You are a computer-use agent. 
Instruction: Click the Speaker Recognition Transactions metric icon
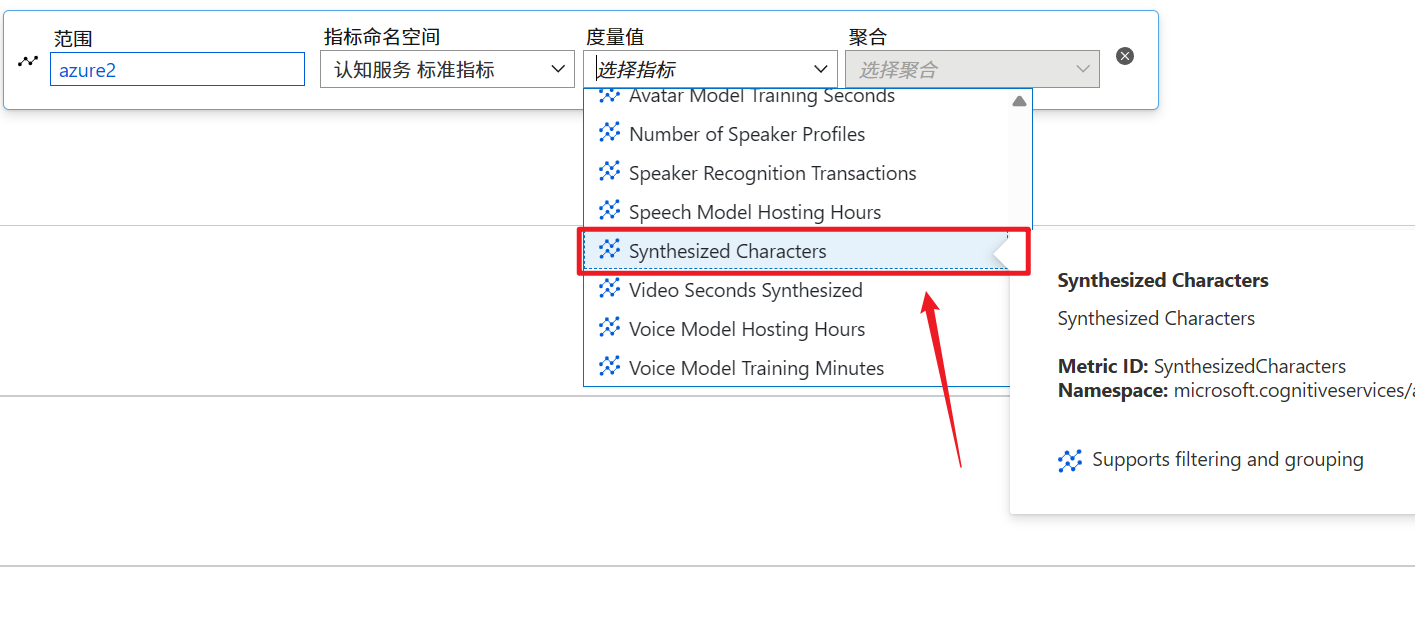click(609, 172)
